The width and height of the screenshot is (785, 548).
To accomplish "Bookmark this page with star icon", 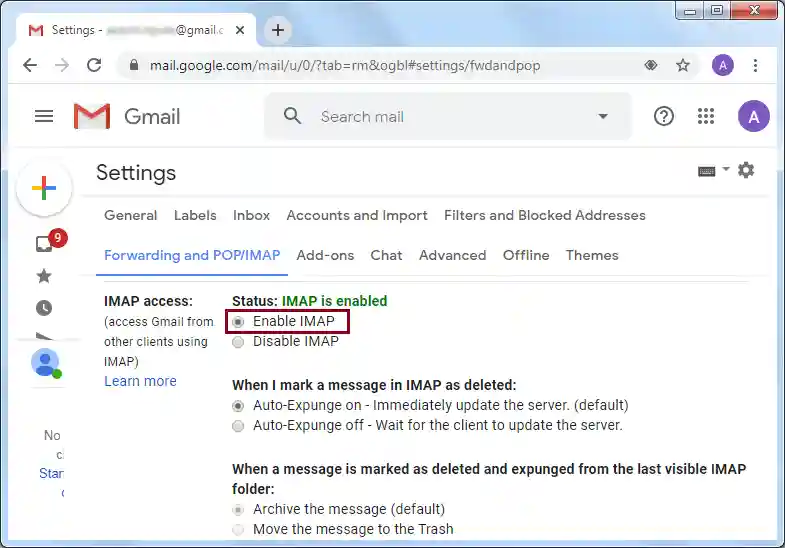I will tap(683, 65).
